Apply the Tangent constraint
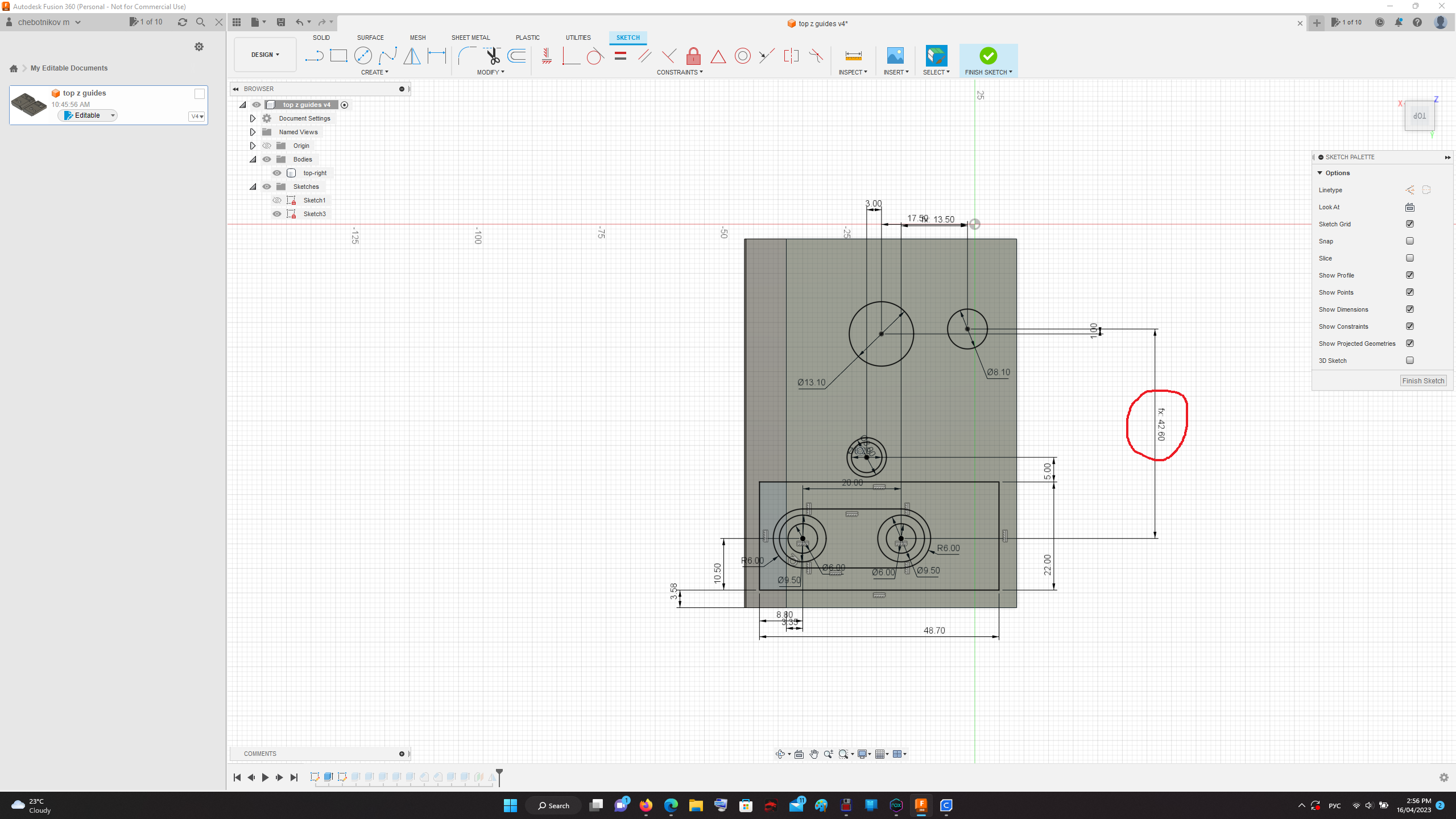This screenshot has height=819, width=1456. click(595, 56)
